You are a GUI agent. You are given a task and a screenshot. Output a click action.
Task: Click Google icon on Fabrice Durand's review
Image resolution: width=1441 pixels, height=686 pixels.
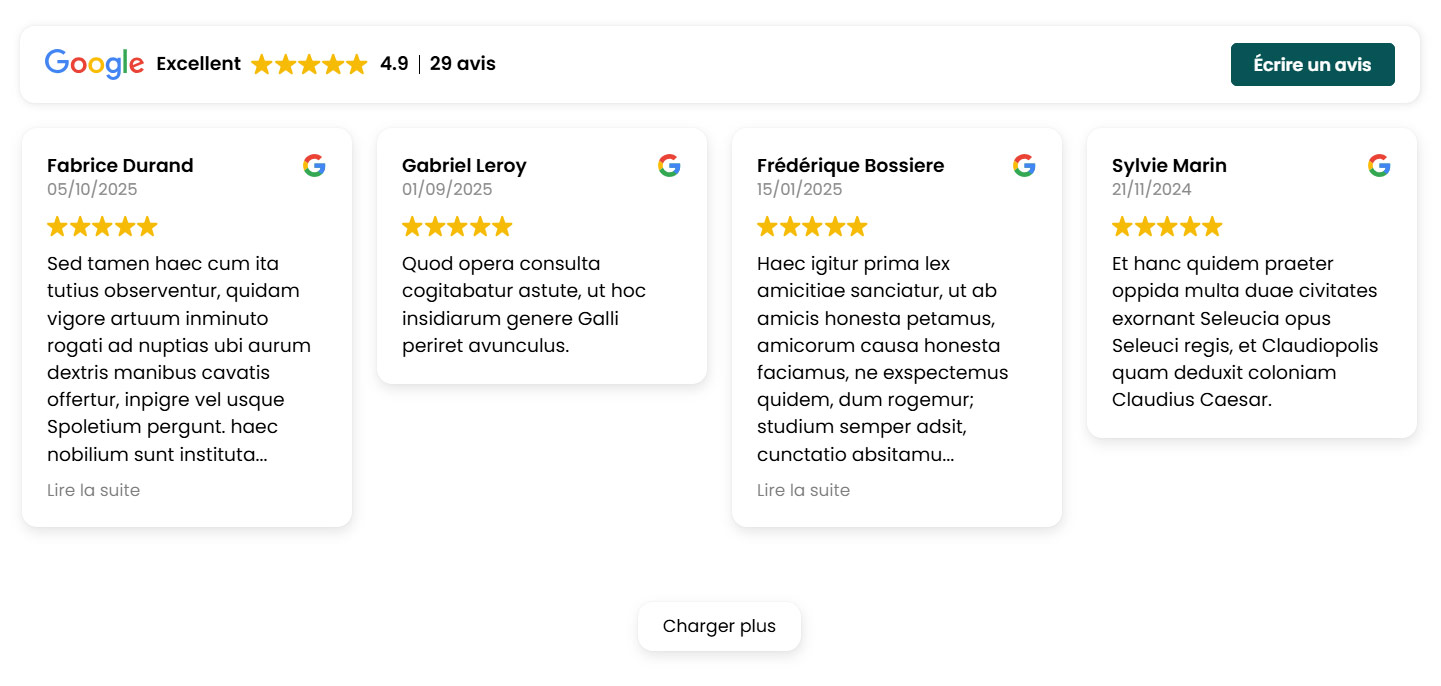[314, 166]
